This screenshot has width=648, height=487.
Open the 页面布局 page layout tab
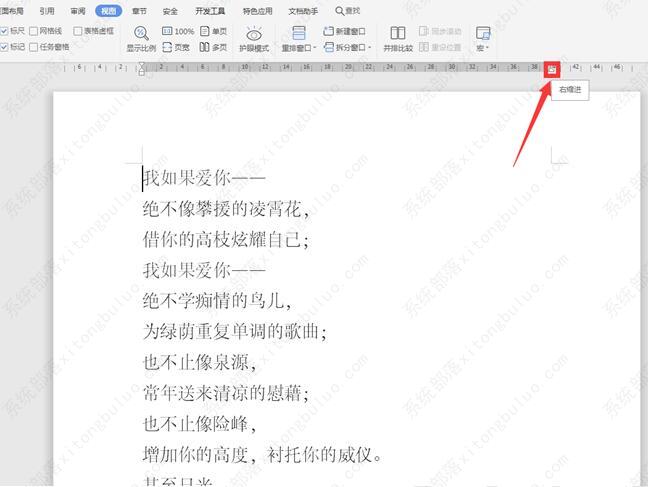coord(12,11)
